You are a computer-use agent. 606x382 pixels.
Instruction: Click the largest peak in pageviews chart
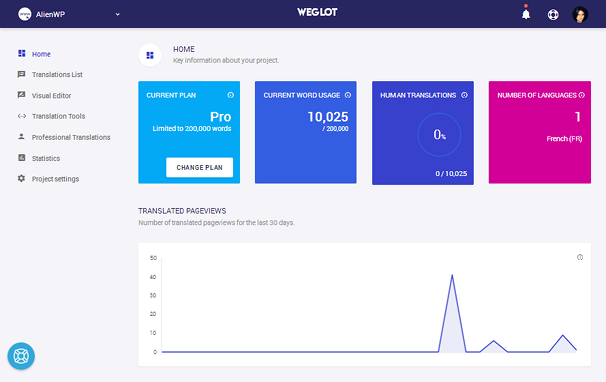[452, 276]
